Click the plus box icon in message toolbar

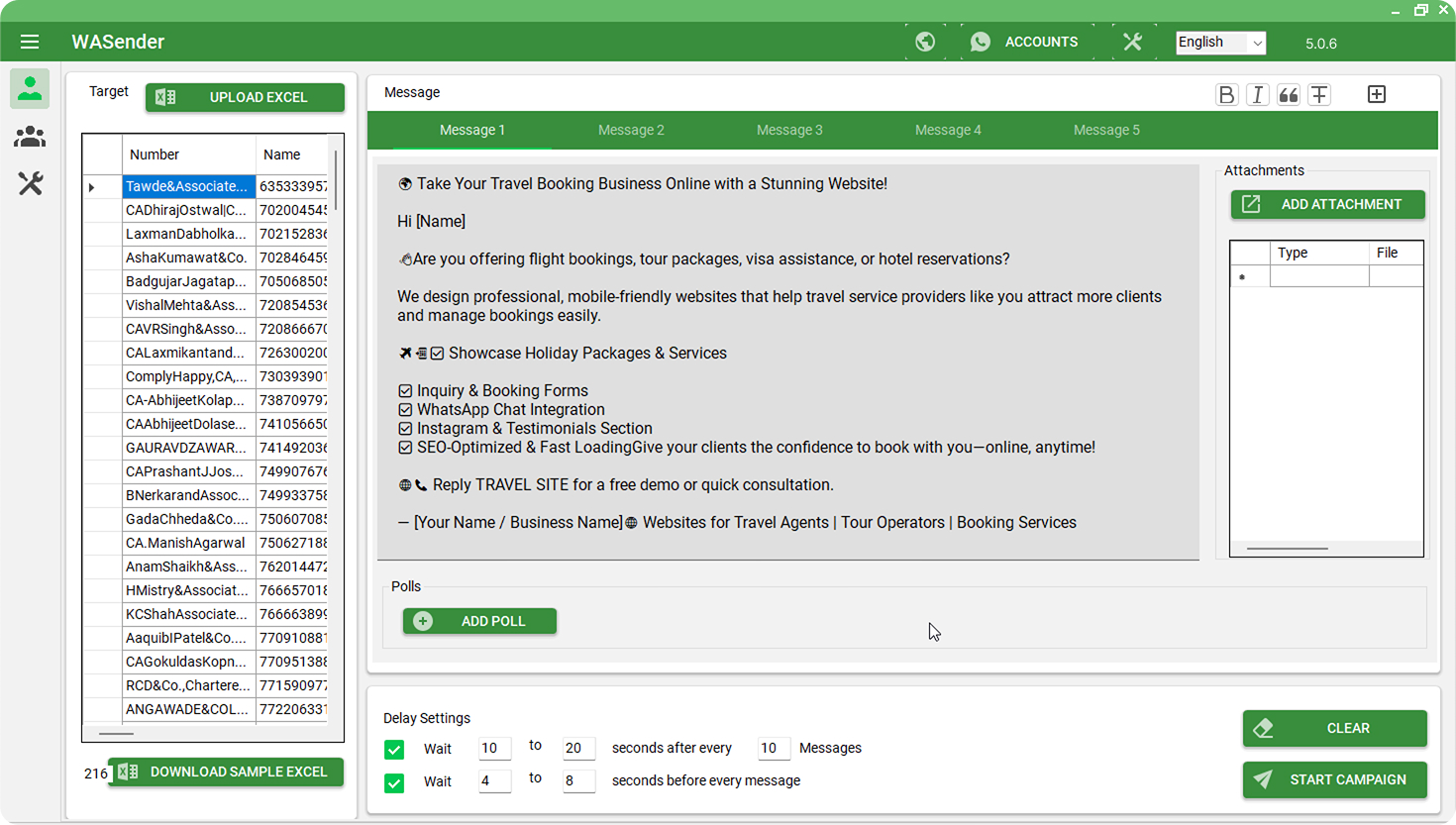(x=1377, y=94)
